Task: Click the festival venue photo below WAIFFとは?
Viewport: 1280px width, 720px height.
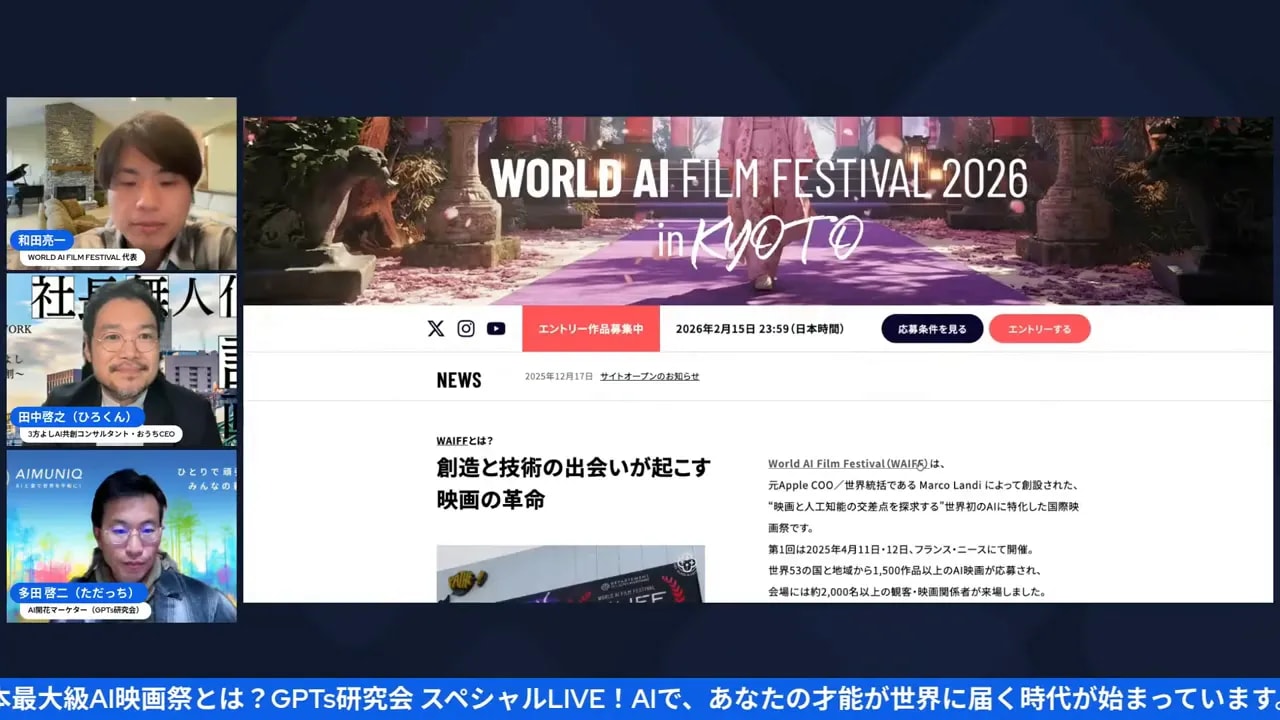Action: pos(570,575)
